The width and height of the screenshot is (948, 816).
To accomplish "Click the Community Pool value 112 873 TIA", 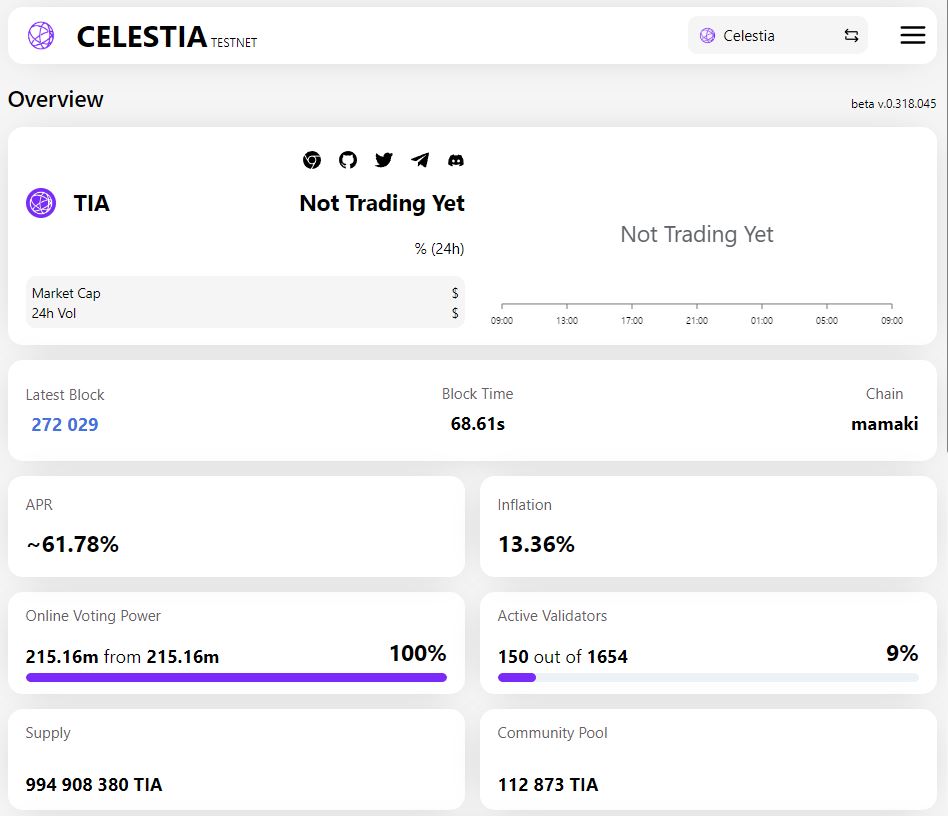I will point(548,785).
